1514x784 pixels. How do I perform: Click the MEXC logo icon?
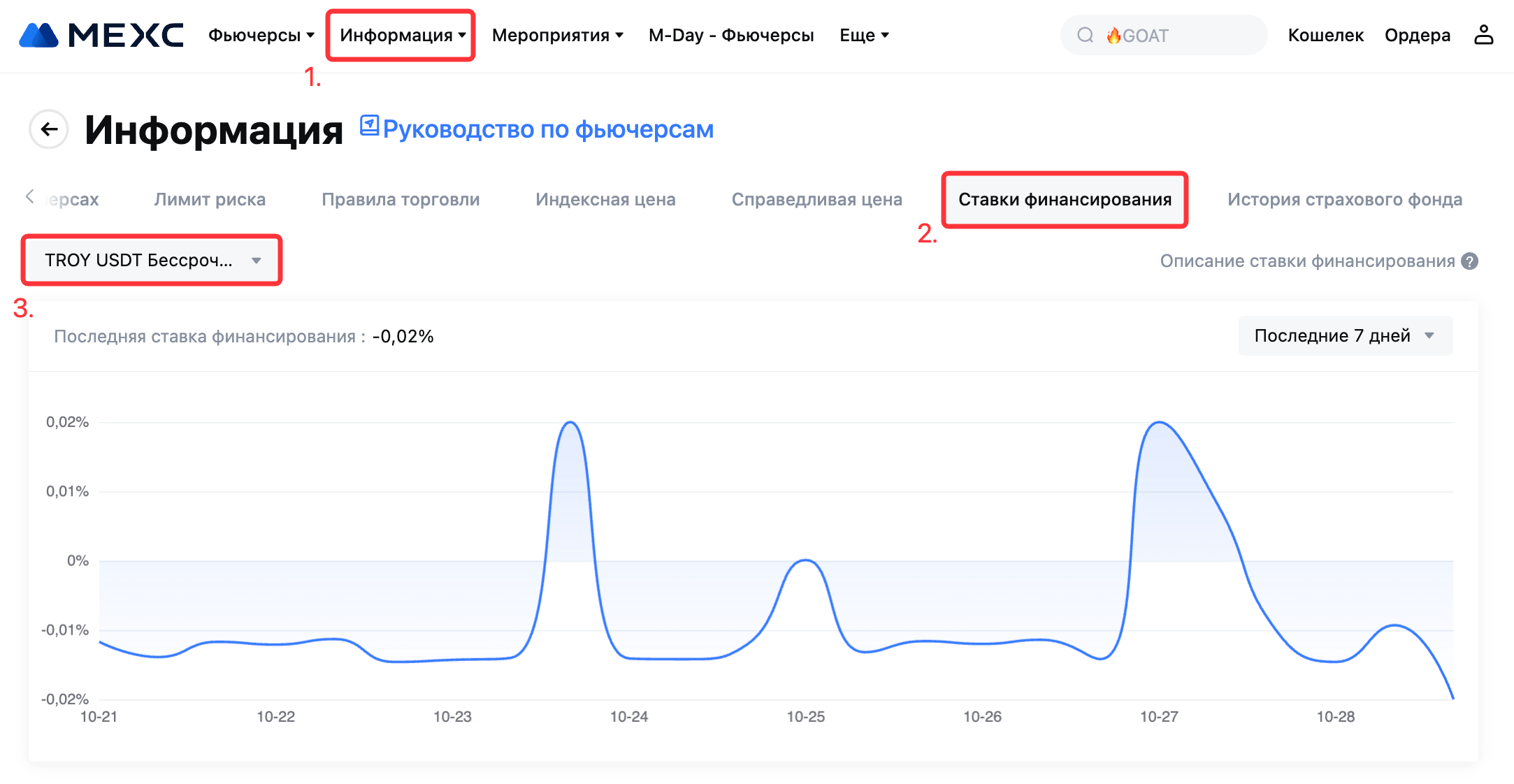(x=39, y=35)
